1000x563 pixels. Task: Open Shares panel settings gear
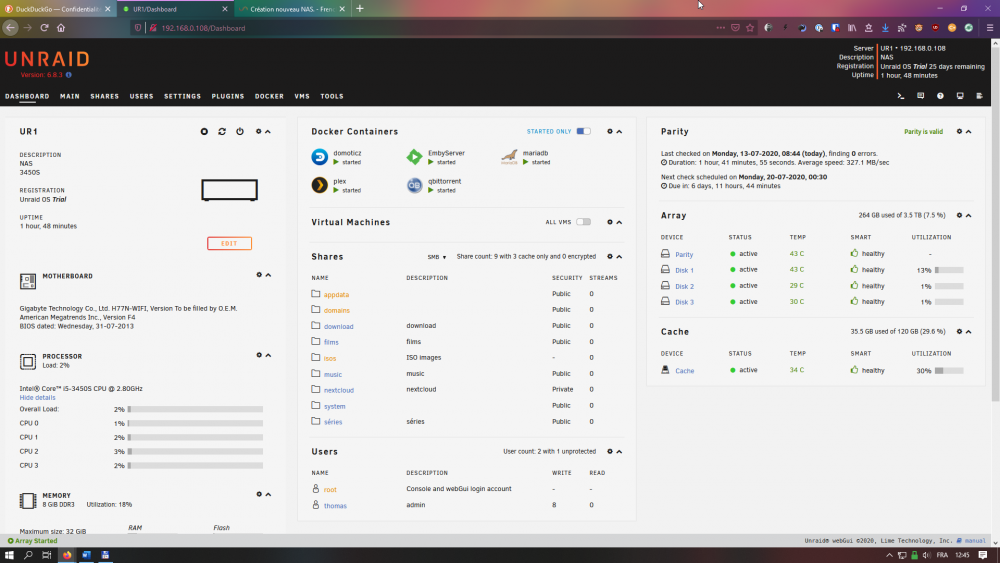[610, 256]
